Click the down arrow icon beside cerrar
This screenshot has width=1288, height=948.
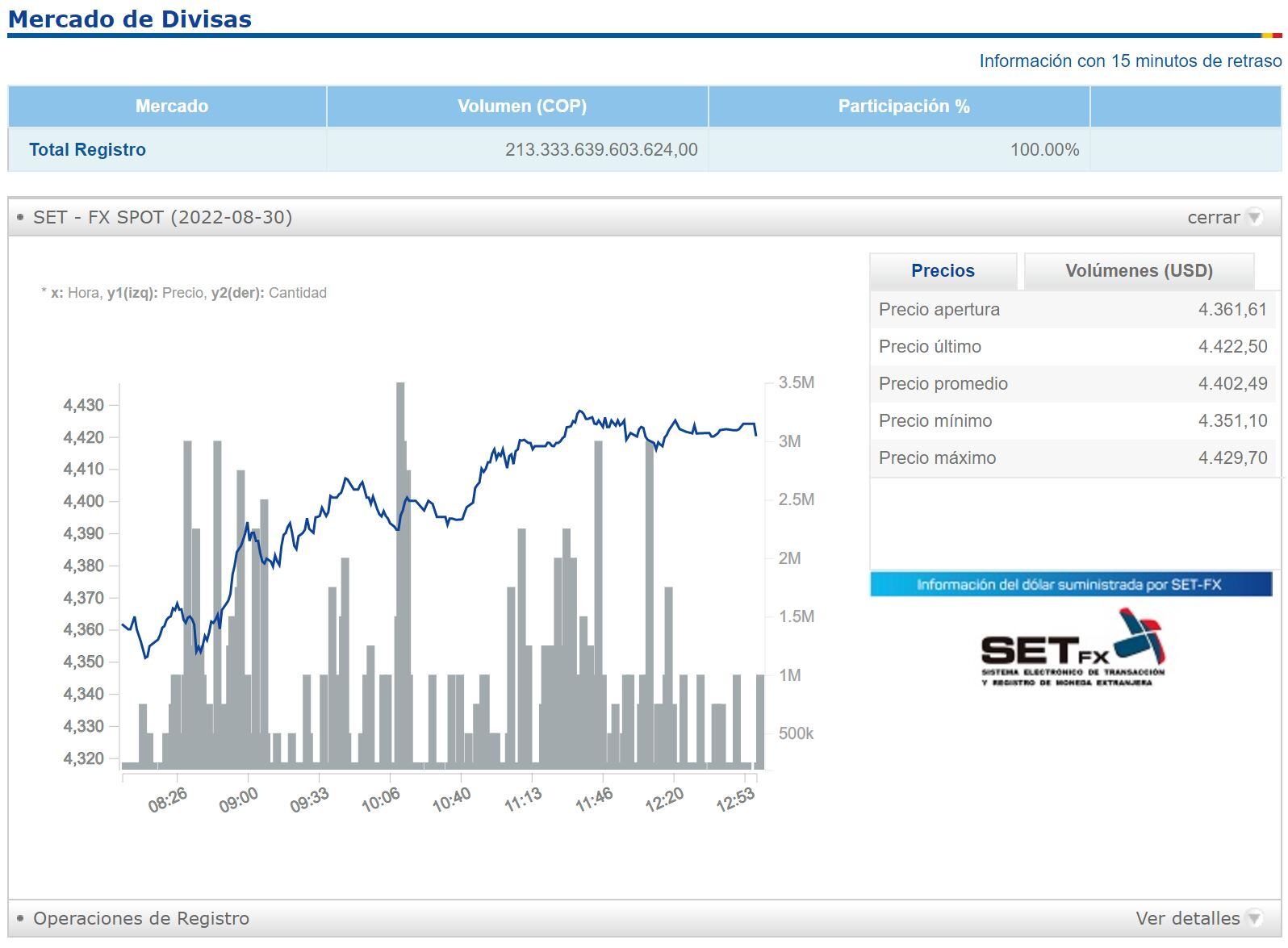coord(1253,217)
